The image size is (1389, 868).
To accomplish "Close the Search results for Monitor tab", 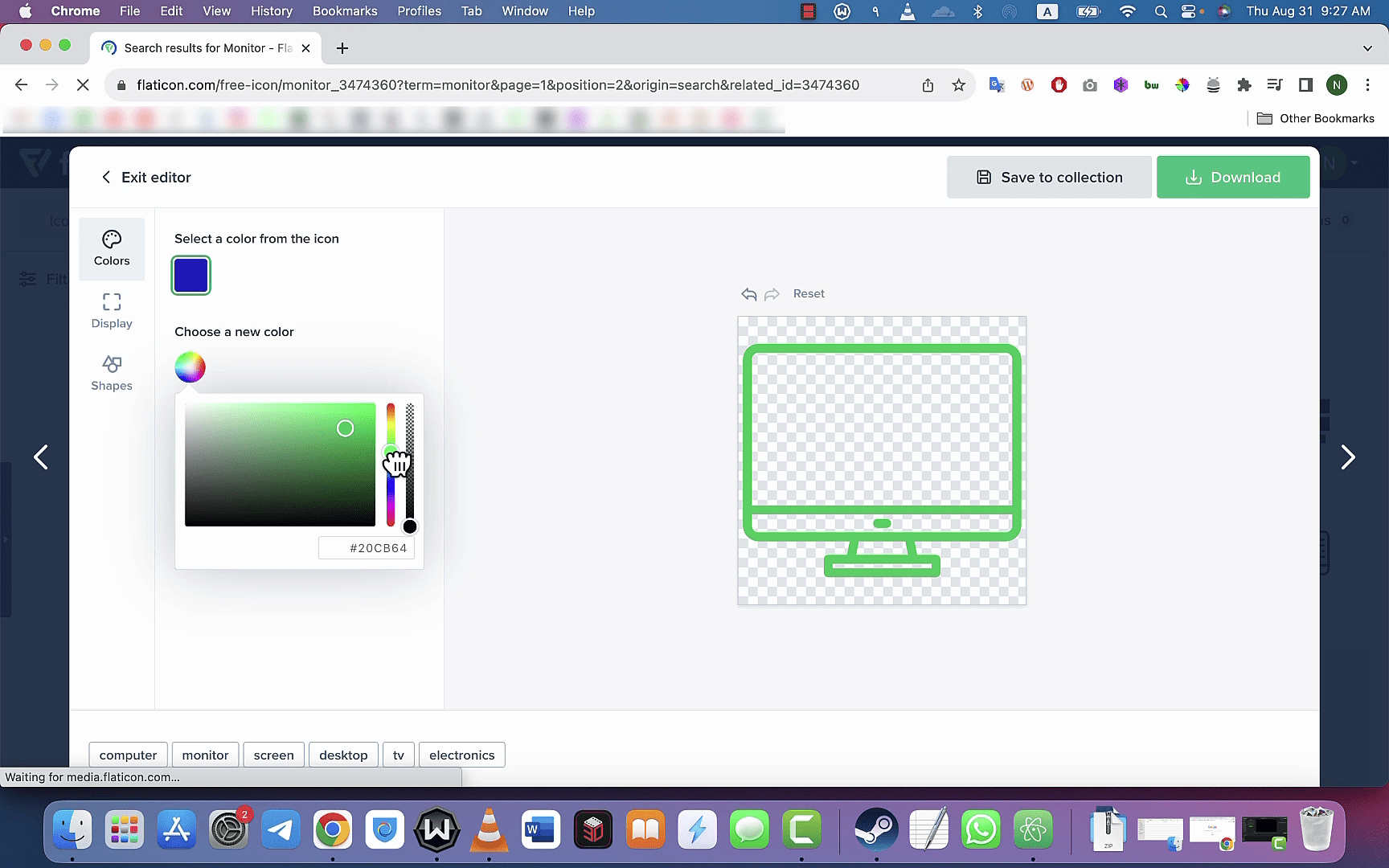I will pos(305,48).
